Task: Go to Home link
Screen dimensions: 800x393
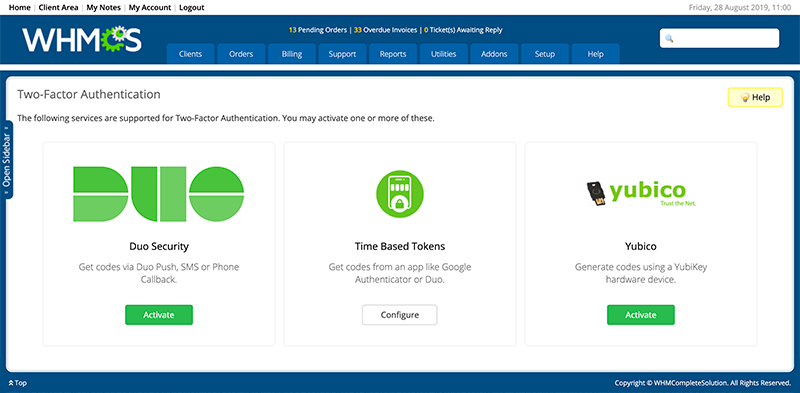Action: (19, 8)
